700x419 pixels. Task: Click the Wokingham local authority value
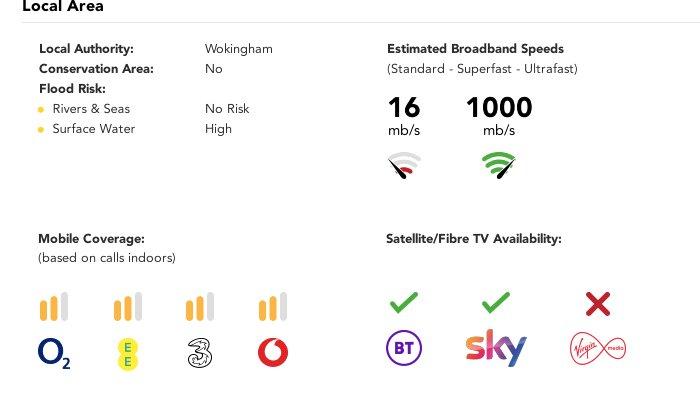pyautogui.click(x=239, y=49)
